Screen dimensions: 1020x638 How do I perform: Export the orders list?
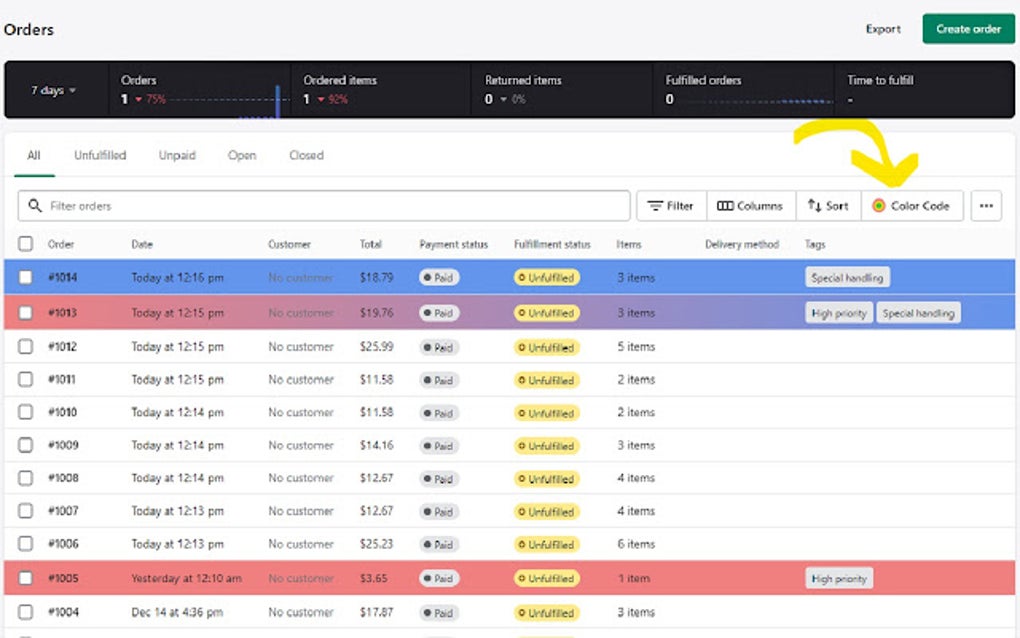(882, 29)
